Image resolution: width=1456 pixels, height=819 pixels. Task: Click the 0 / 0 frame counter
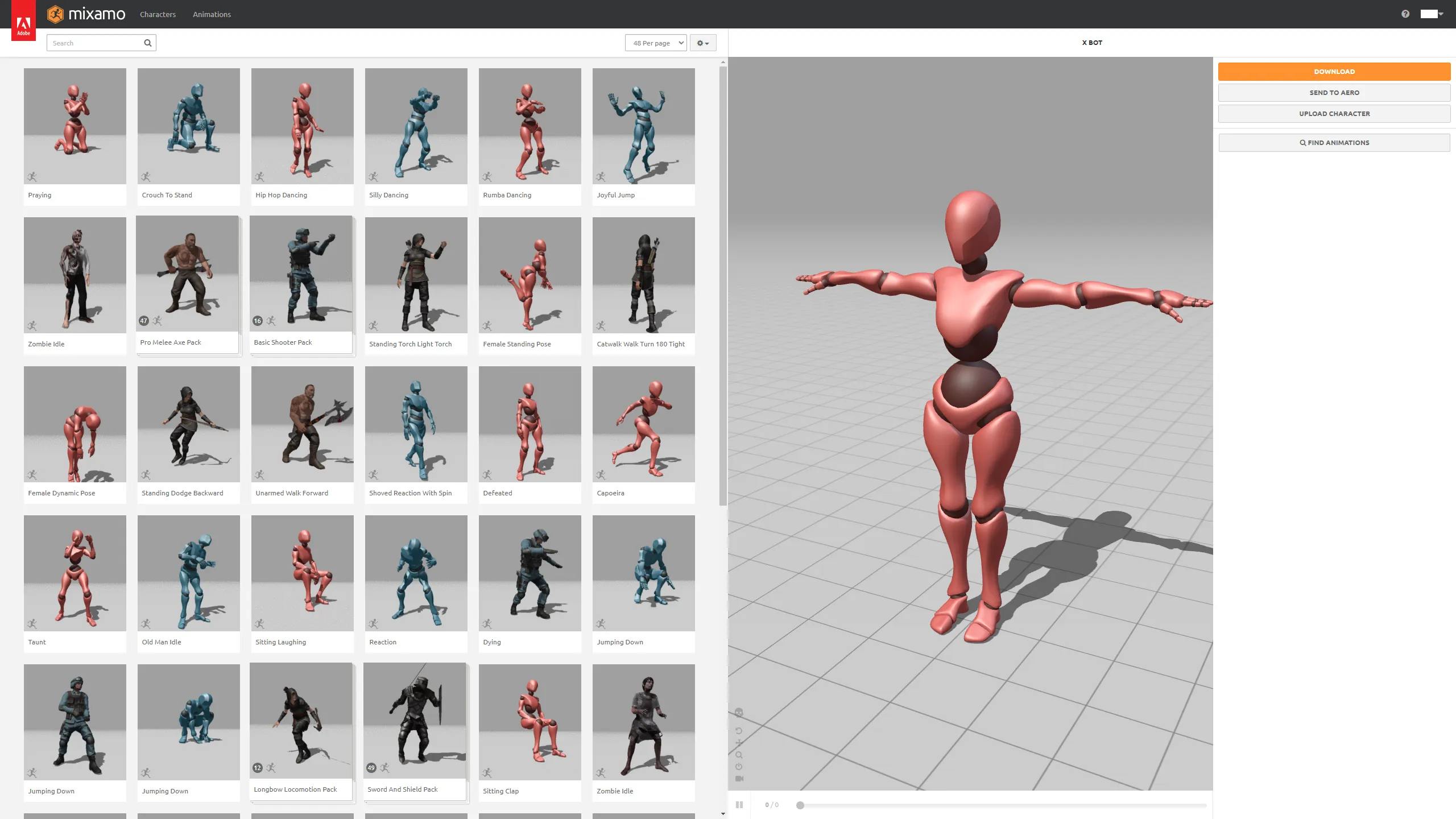(x=772, y=805)
